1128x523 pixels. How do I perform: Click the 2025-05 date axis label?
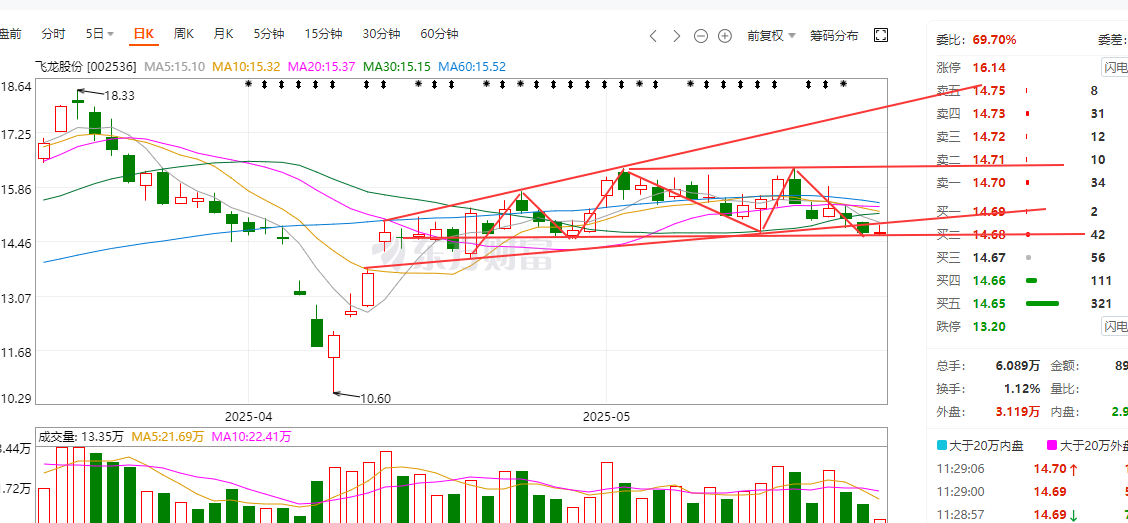[x=606, y=417]
